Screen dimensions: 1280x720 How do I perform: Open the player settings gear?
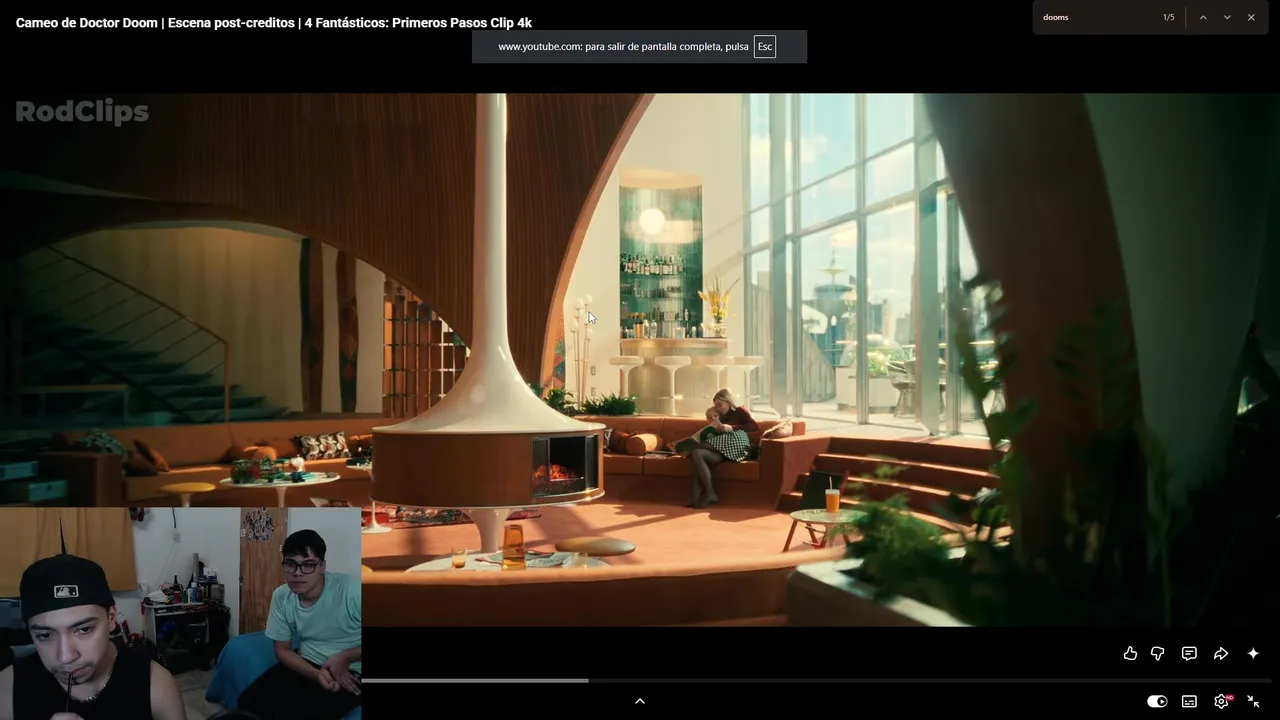[1221, 701]
